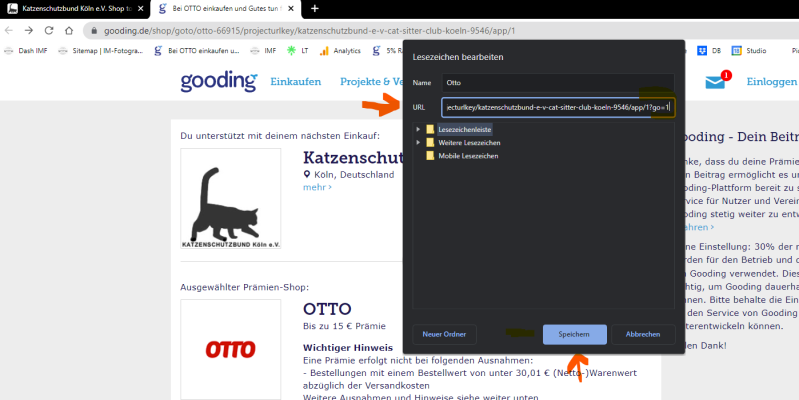
Task: Open the LT bookmark with green star
Action: click(298, 50)
